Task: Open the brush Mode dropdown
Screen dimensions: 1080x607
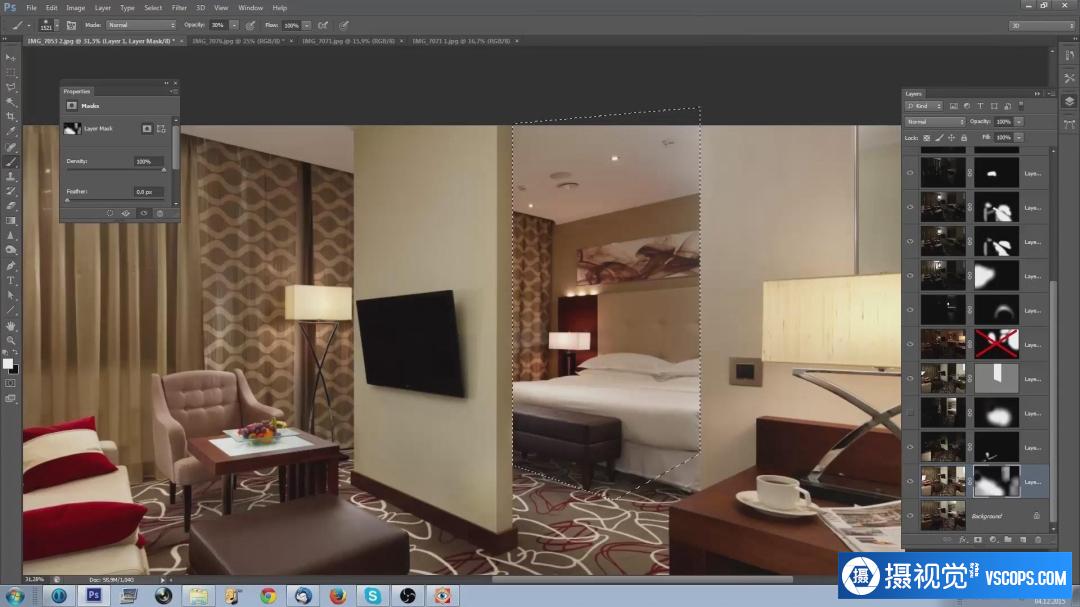Action: (141, 25)
